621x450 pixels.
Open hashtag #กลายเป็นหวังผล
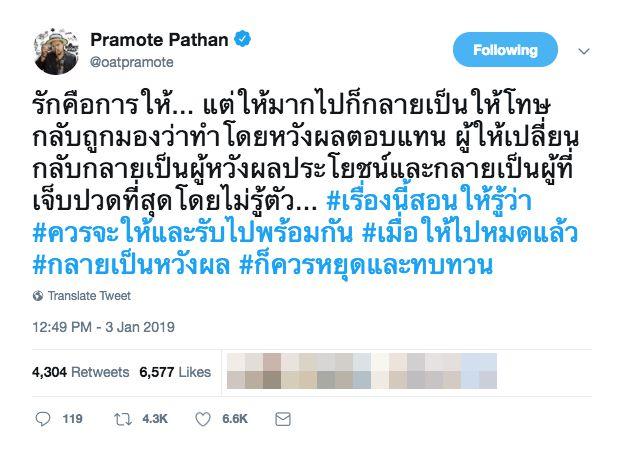(x=131, y=265)
